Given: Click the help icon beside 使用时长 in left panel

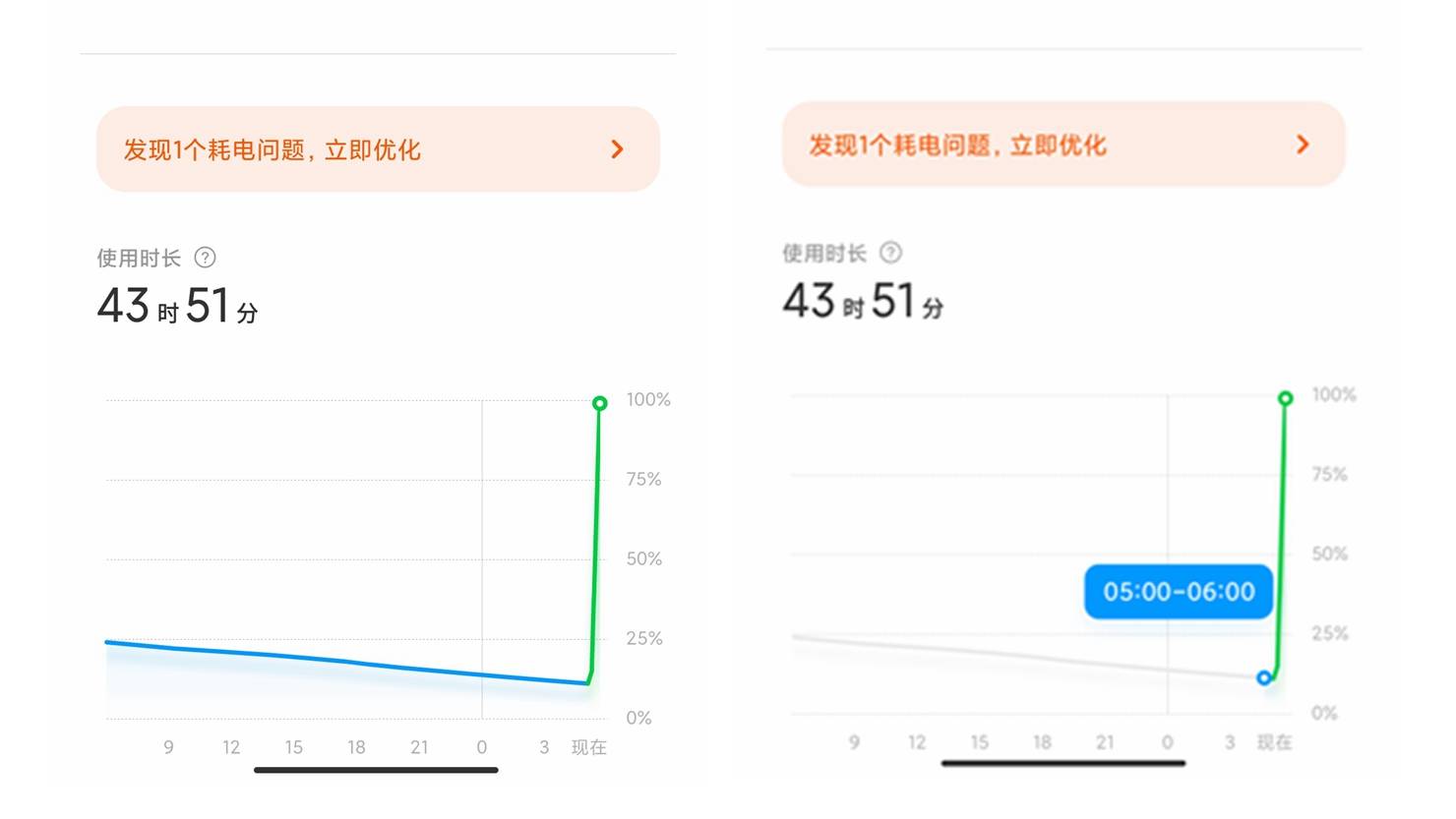Looking at the screenshot, I should pyautogui.click(x=205, y=258).
